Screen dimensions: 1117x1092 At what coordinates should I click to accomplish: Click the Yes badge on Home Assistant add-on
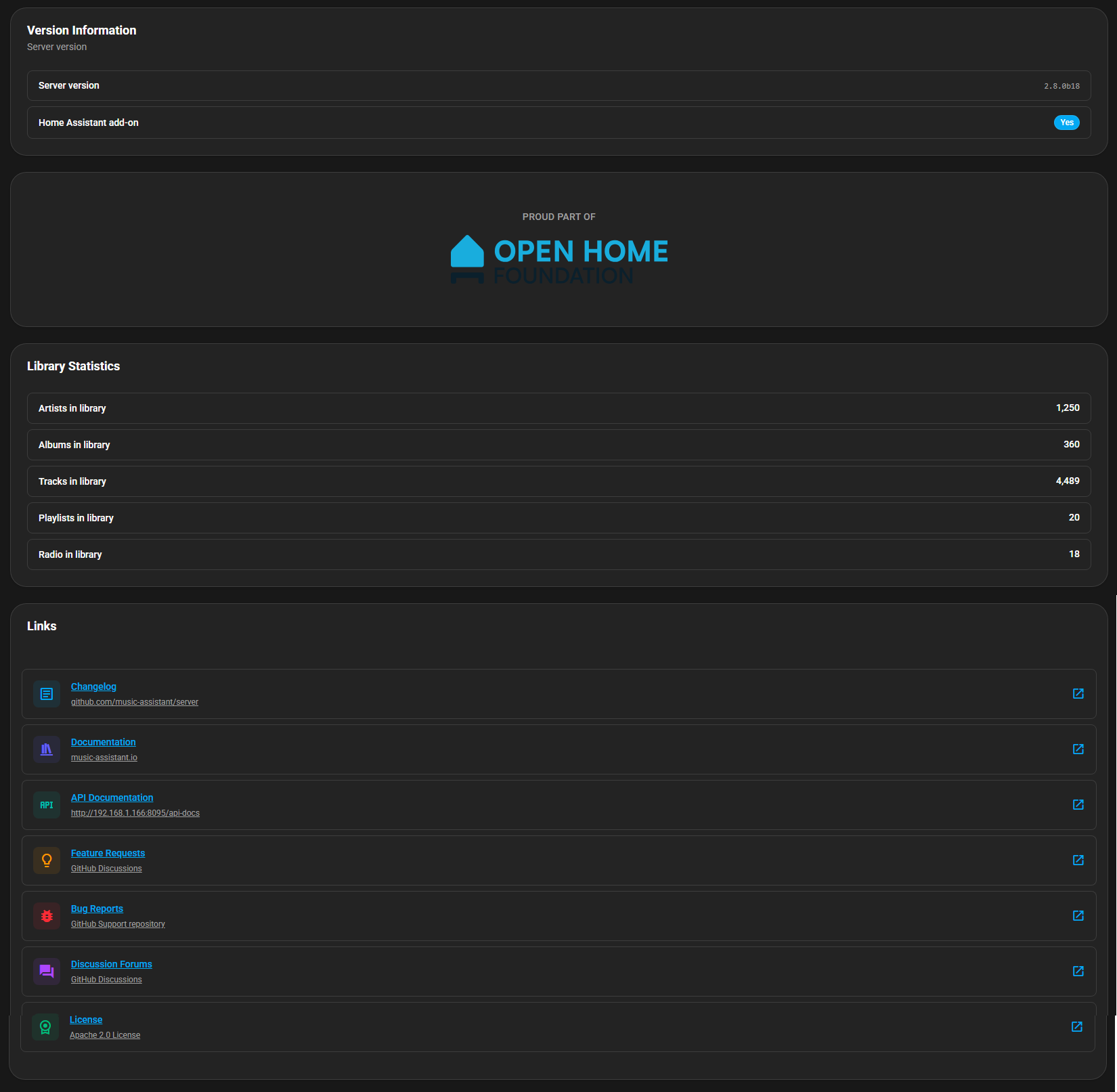click(x=1067, y=123)
